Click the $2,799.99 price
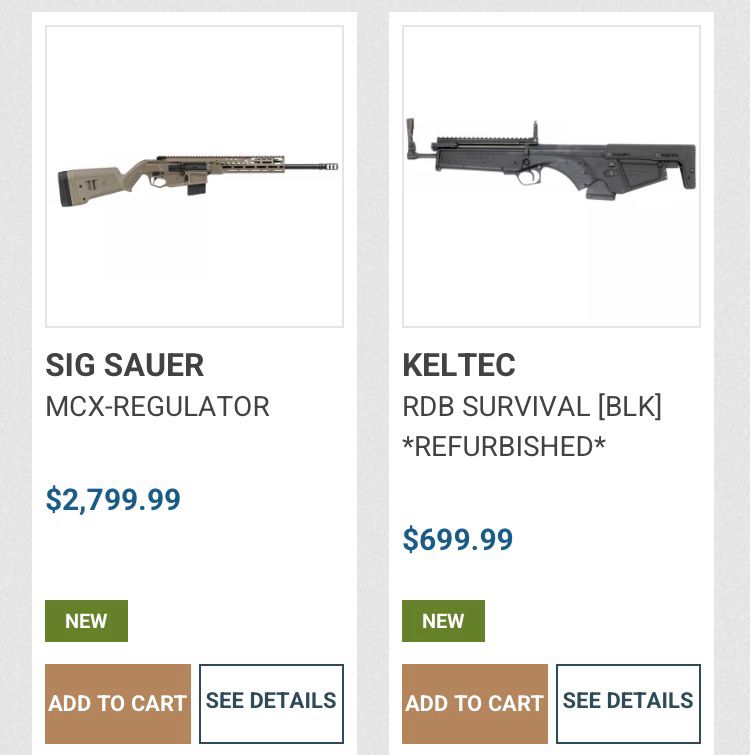The height and width of the screenshot is (755, 750). (113, 499)
